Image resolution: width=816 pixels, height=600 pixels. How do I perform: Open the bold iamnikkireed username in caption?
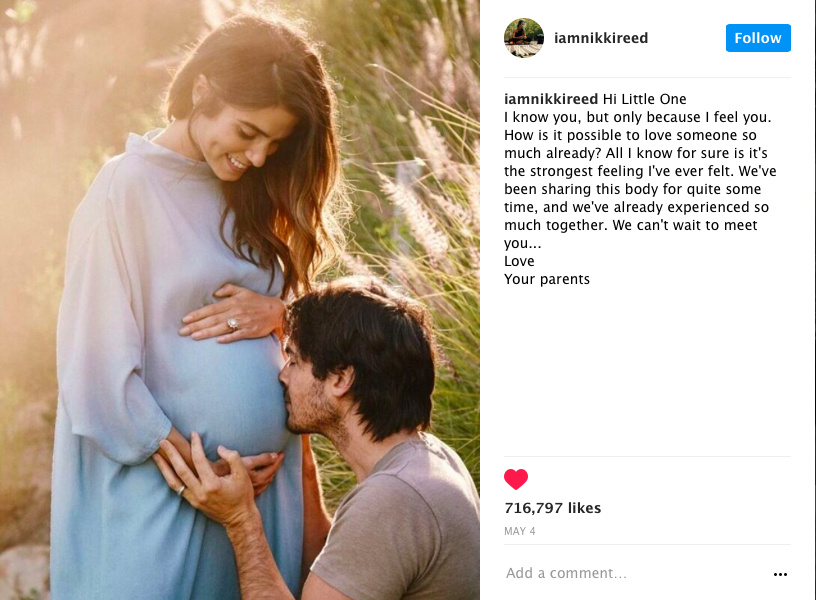[x=551, y=99]
